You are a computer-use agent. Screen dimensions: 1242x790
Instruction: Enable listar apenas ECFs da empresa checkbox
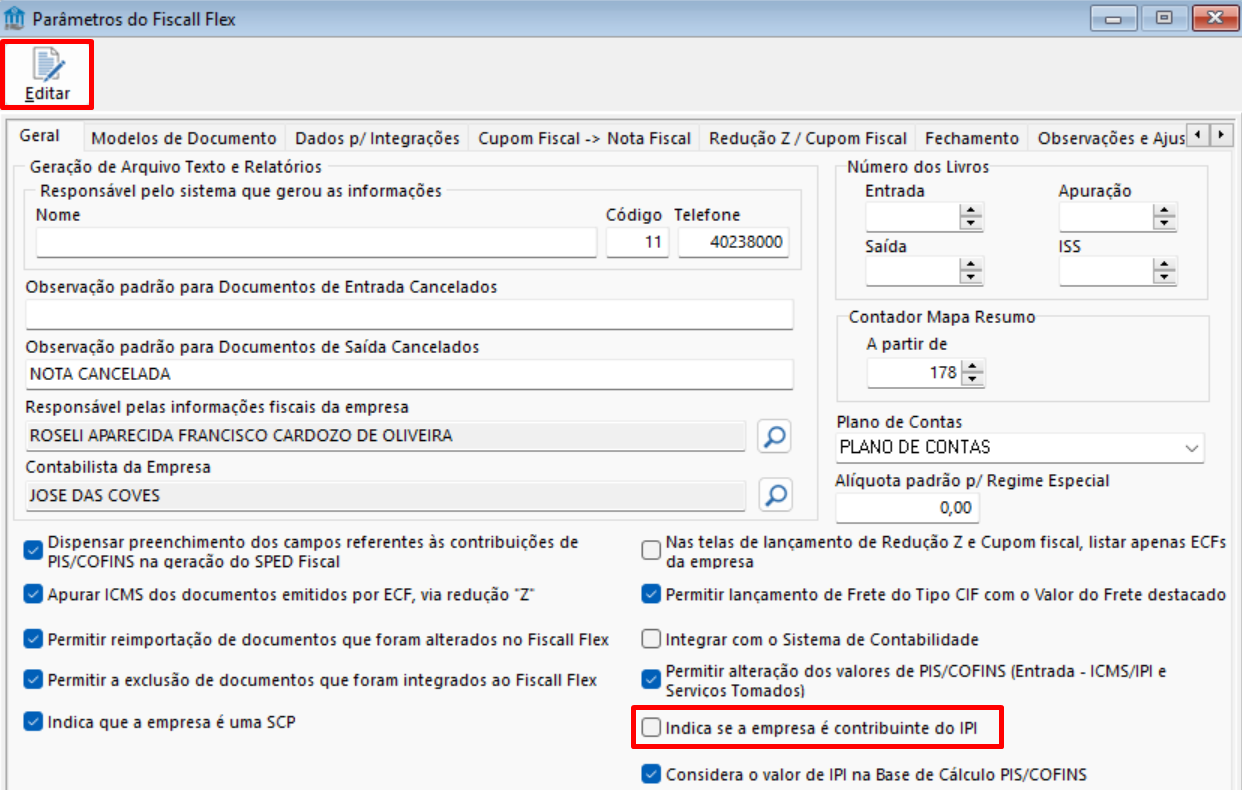pos(651,550)
